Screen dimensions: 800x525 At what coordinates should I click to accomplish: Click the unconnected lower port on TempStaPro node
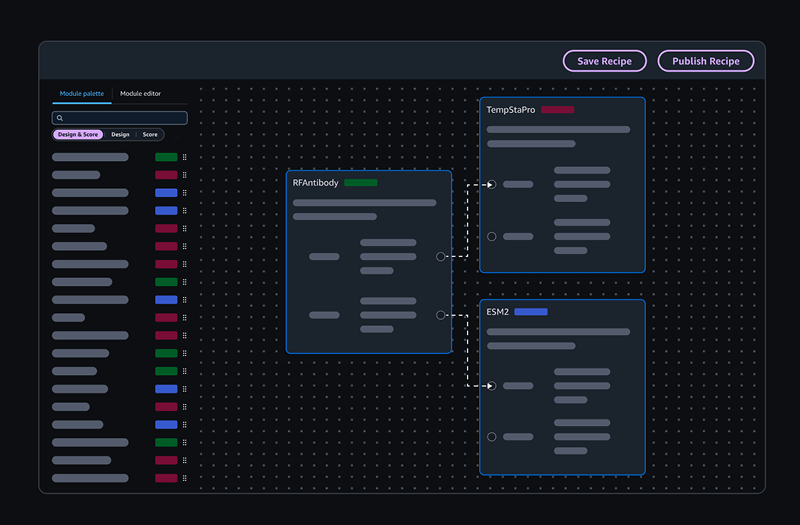[x=491, y=237]
